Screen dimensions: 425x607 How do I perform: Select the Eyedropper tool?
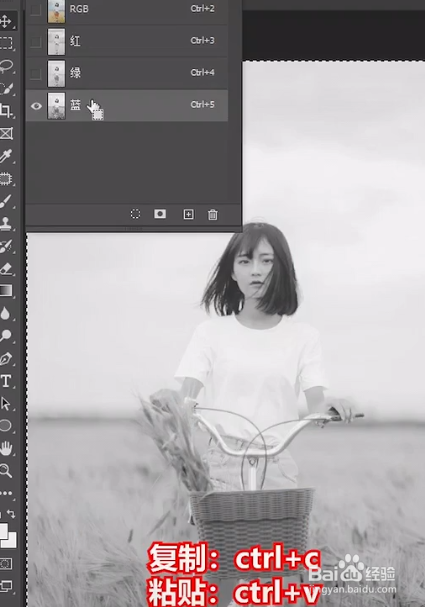point(6,156)
